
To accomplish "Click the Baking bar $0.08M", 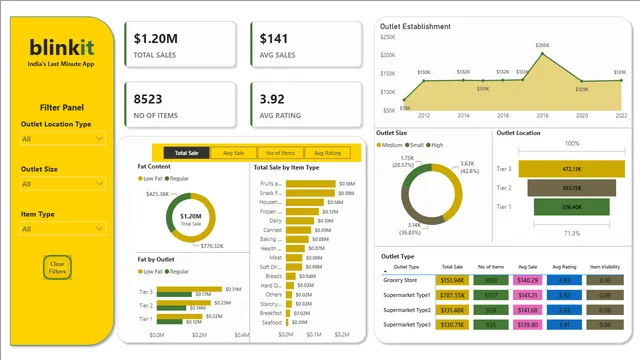I will pos(297,239).
